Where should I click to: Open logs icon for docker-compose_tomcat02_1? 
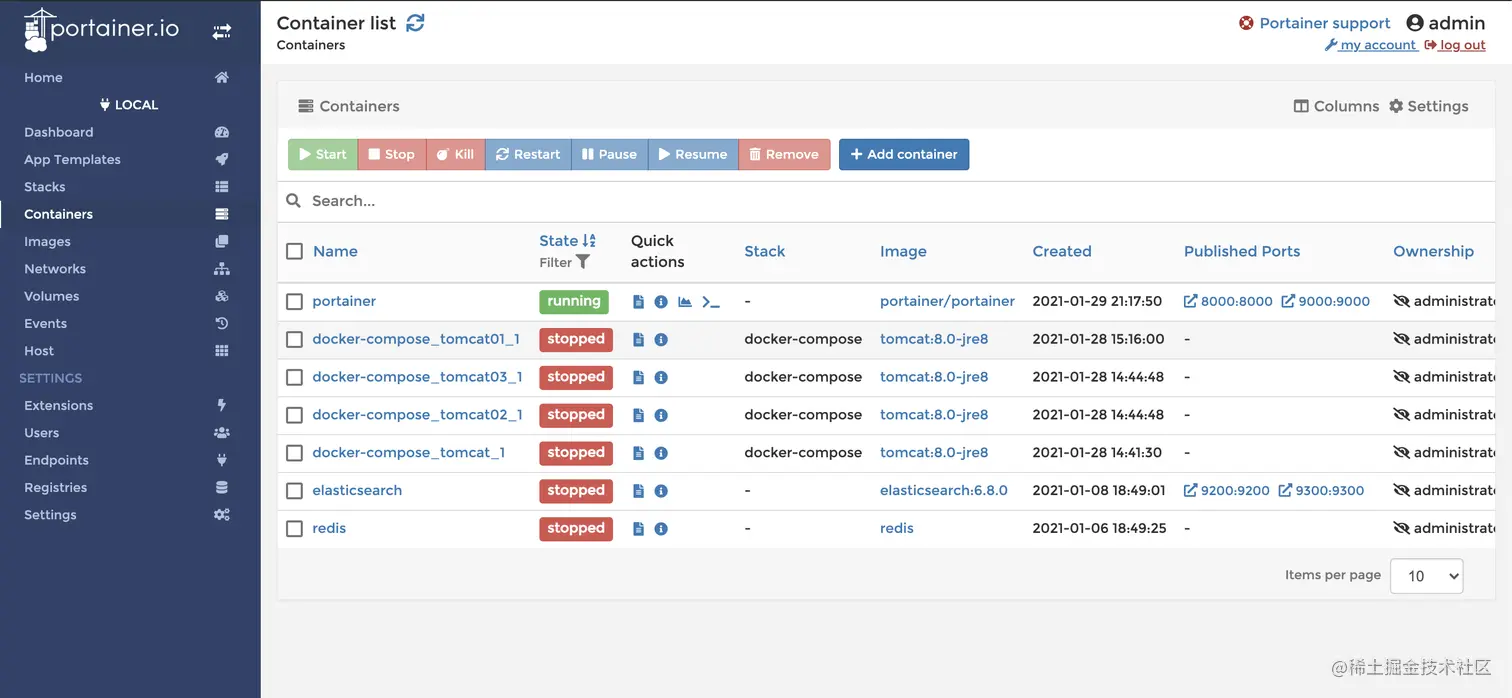639,415
